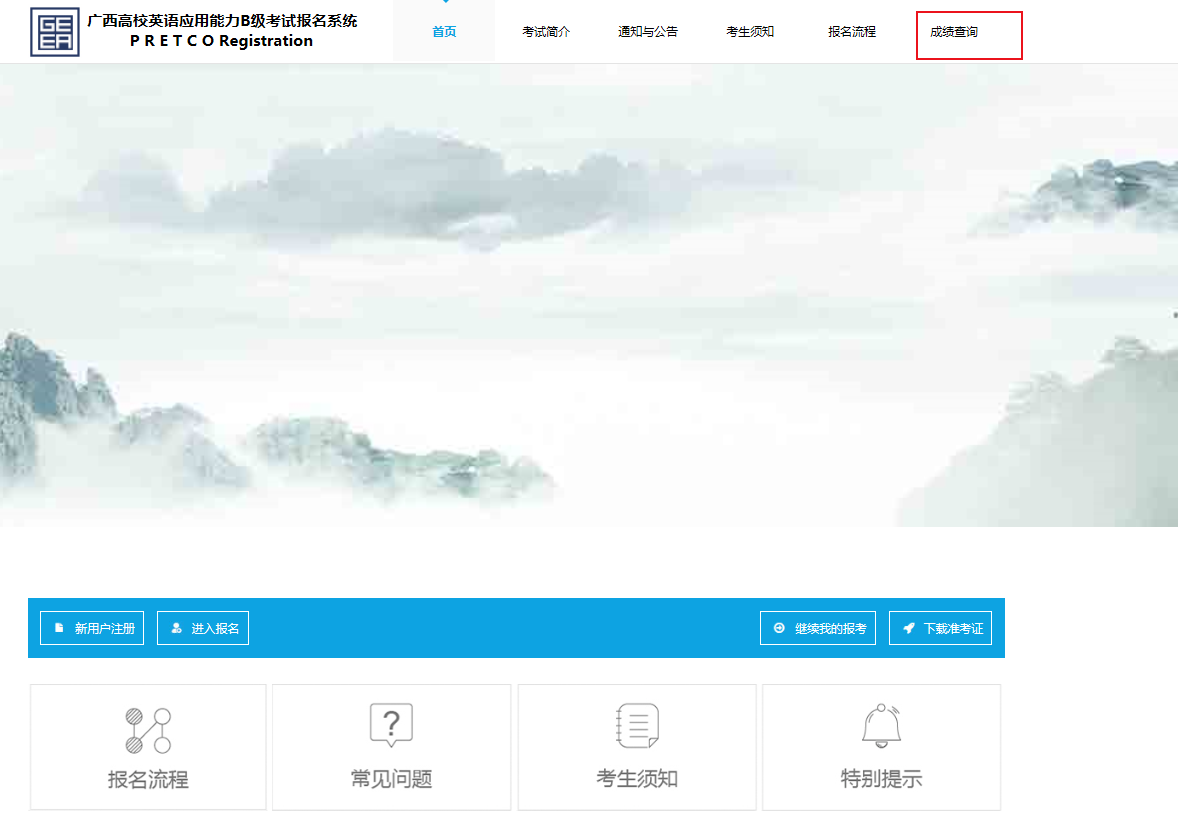Click the rocket icon on 下载准考证

click(x=908, y=628)
